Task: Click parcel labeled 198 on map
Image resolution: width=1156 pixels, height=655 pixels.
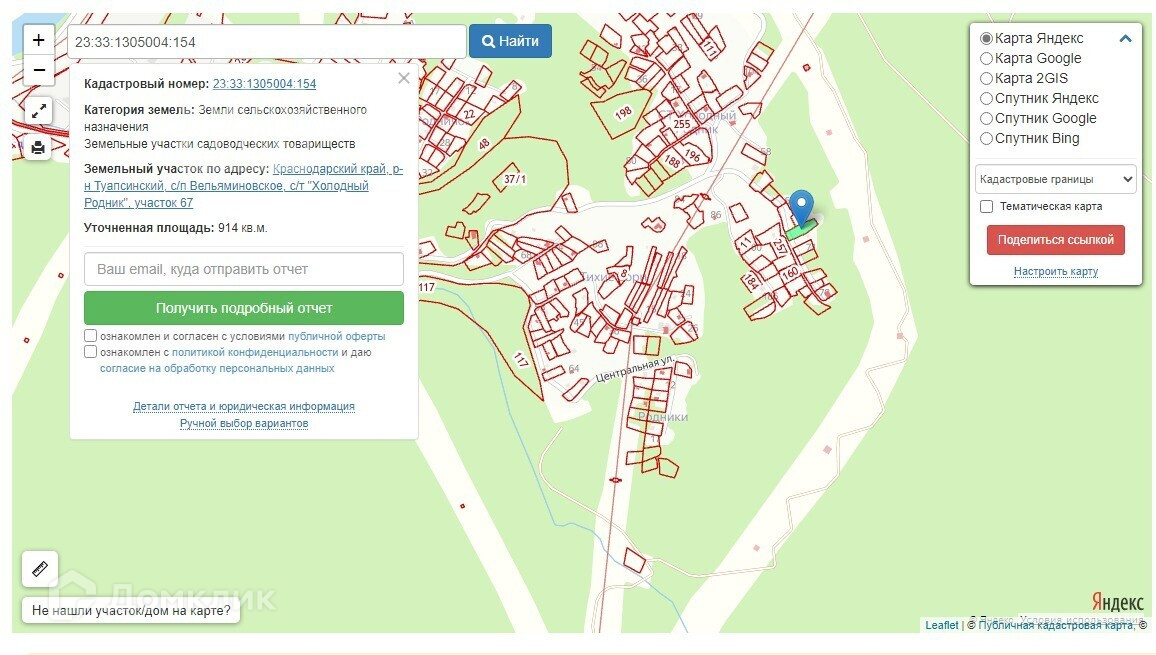Action: pos(624,112)
